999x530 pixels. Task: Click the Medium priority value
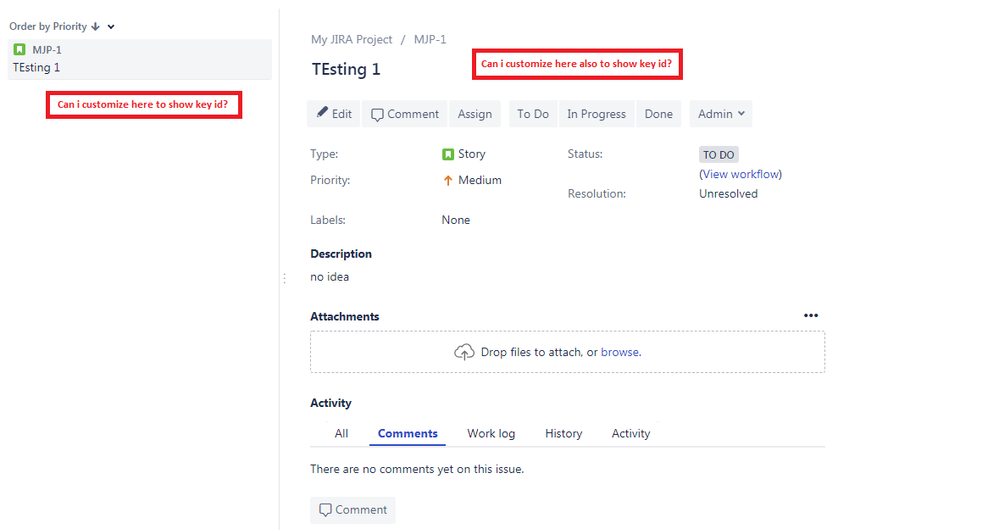[480, 180]
